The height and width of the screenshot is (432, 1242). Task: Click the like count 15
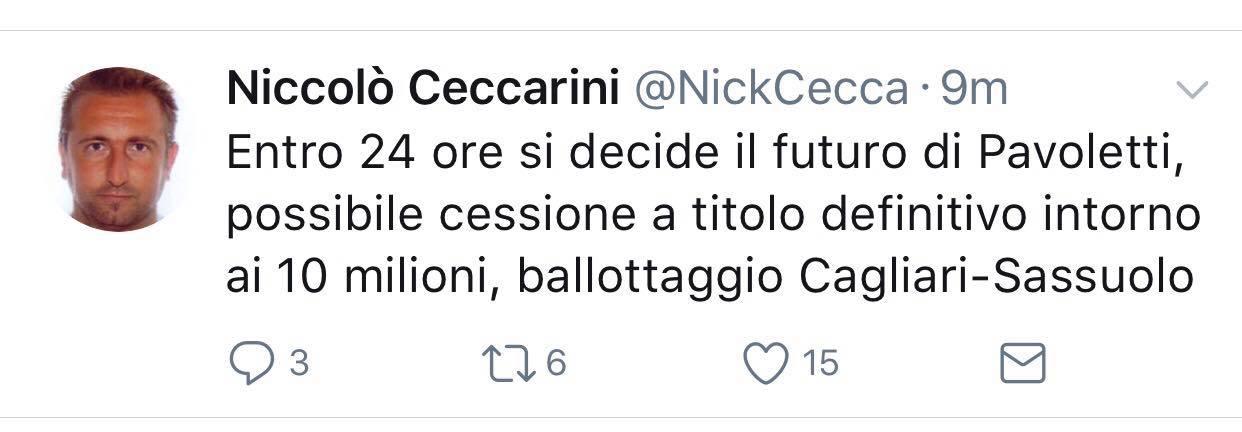(x=821, y=363)
